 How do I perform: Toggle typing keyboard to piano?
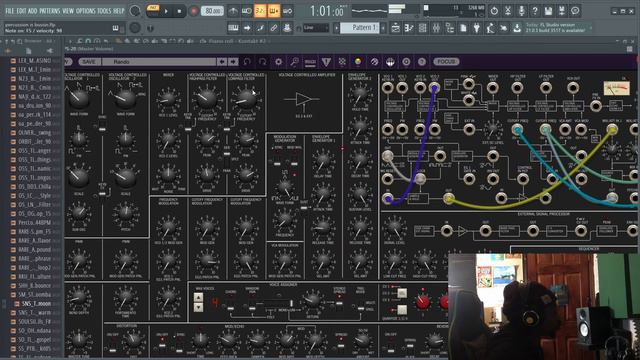[x=233, y=28]
